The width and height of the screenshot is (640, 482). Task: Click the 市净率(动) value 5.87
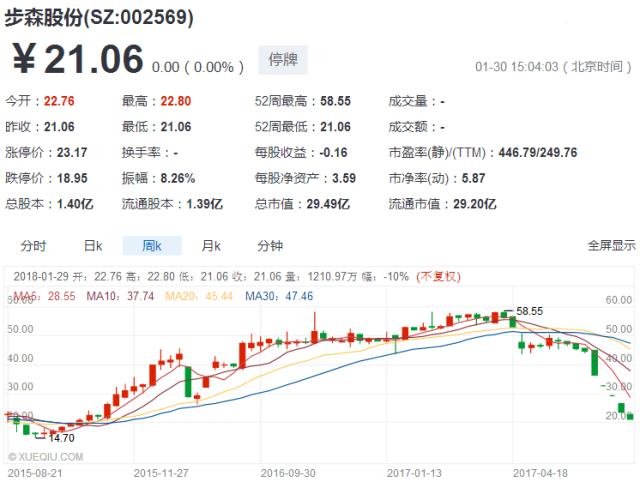pos(473,178)
